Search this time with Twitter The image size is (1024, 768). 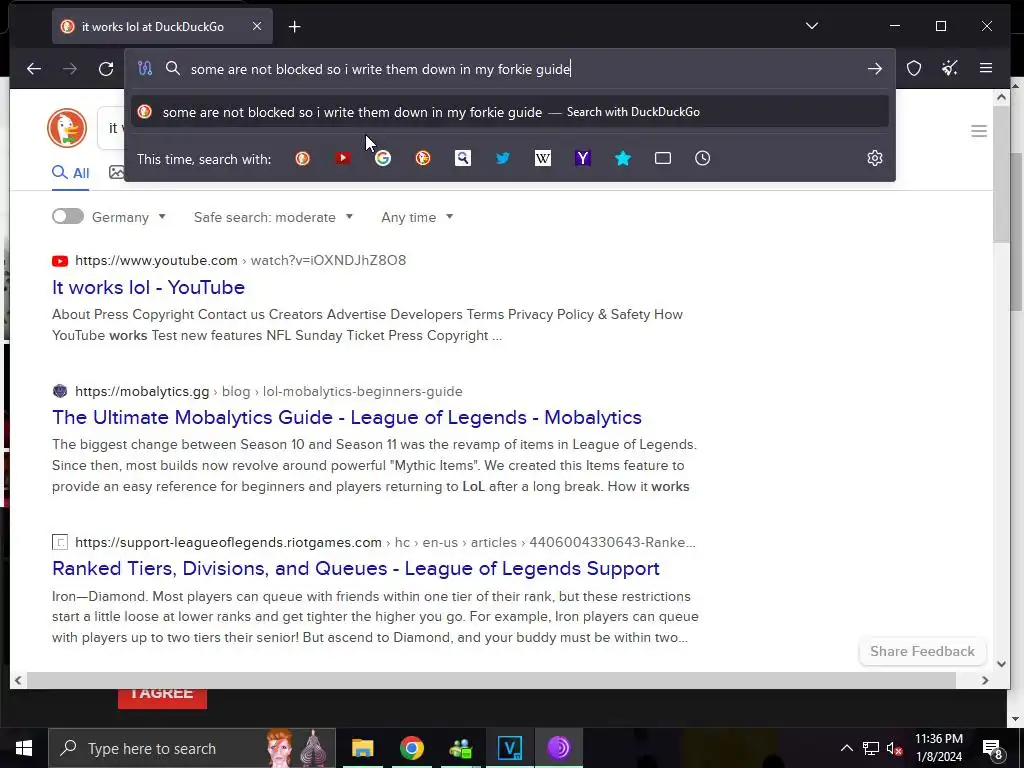click(503, 158)
